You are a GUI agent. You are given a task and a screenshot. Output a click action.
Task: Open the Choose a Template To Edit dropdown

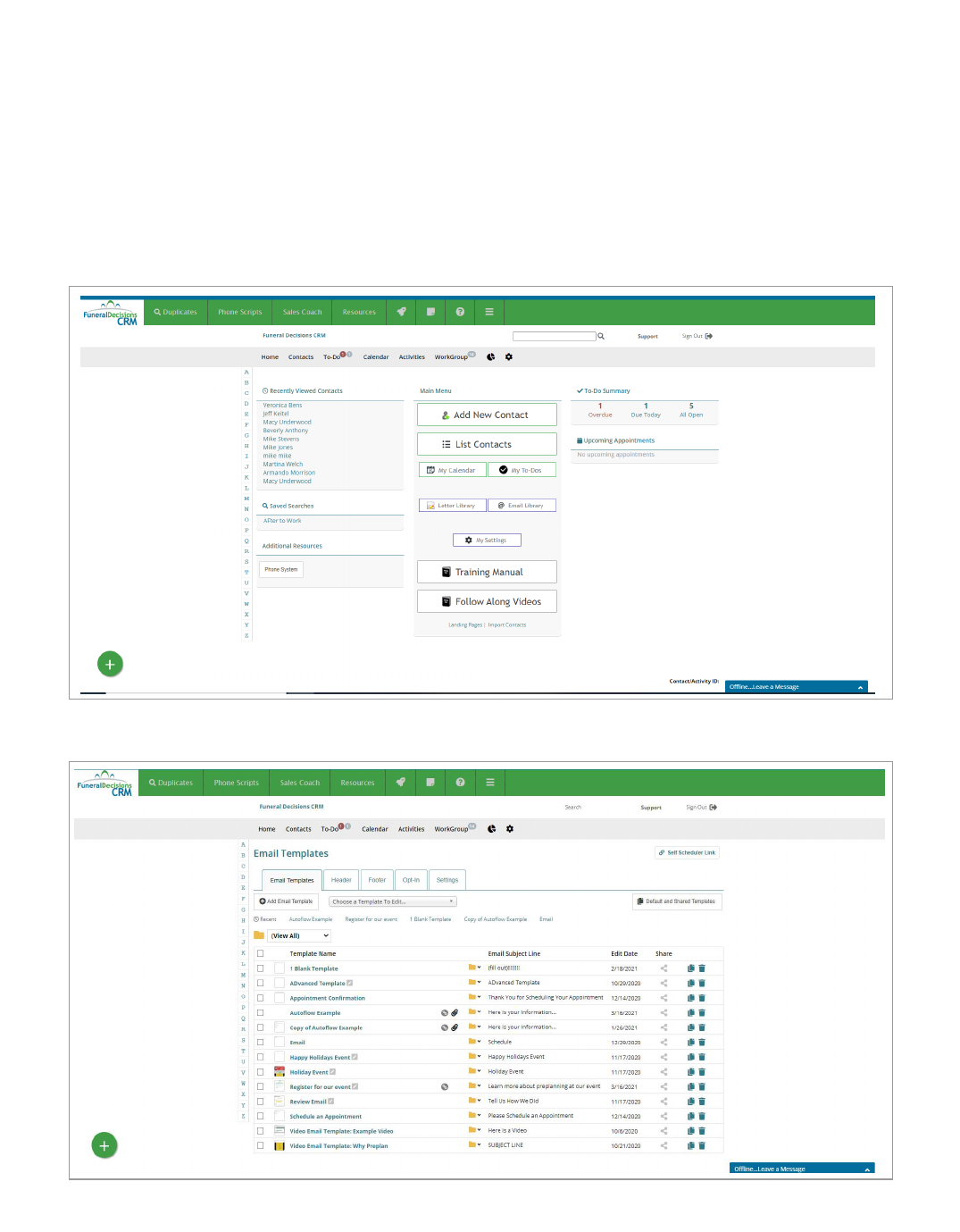coord(393,901)
